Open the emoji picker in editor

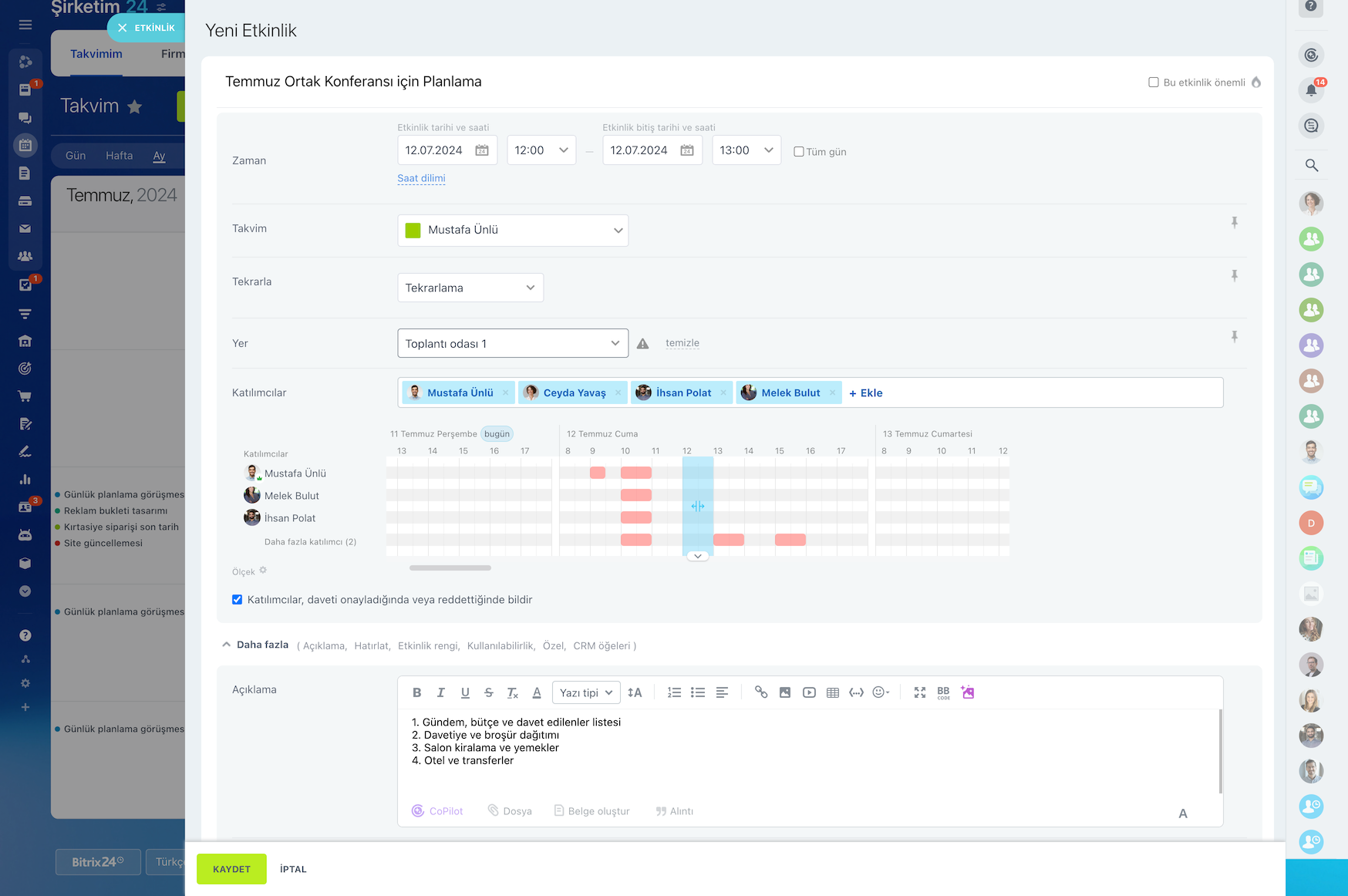(x=880, y=692)
